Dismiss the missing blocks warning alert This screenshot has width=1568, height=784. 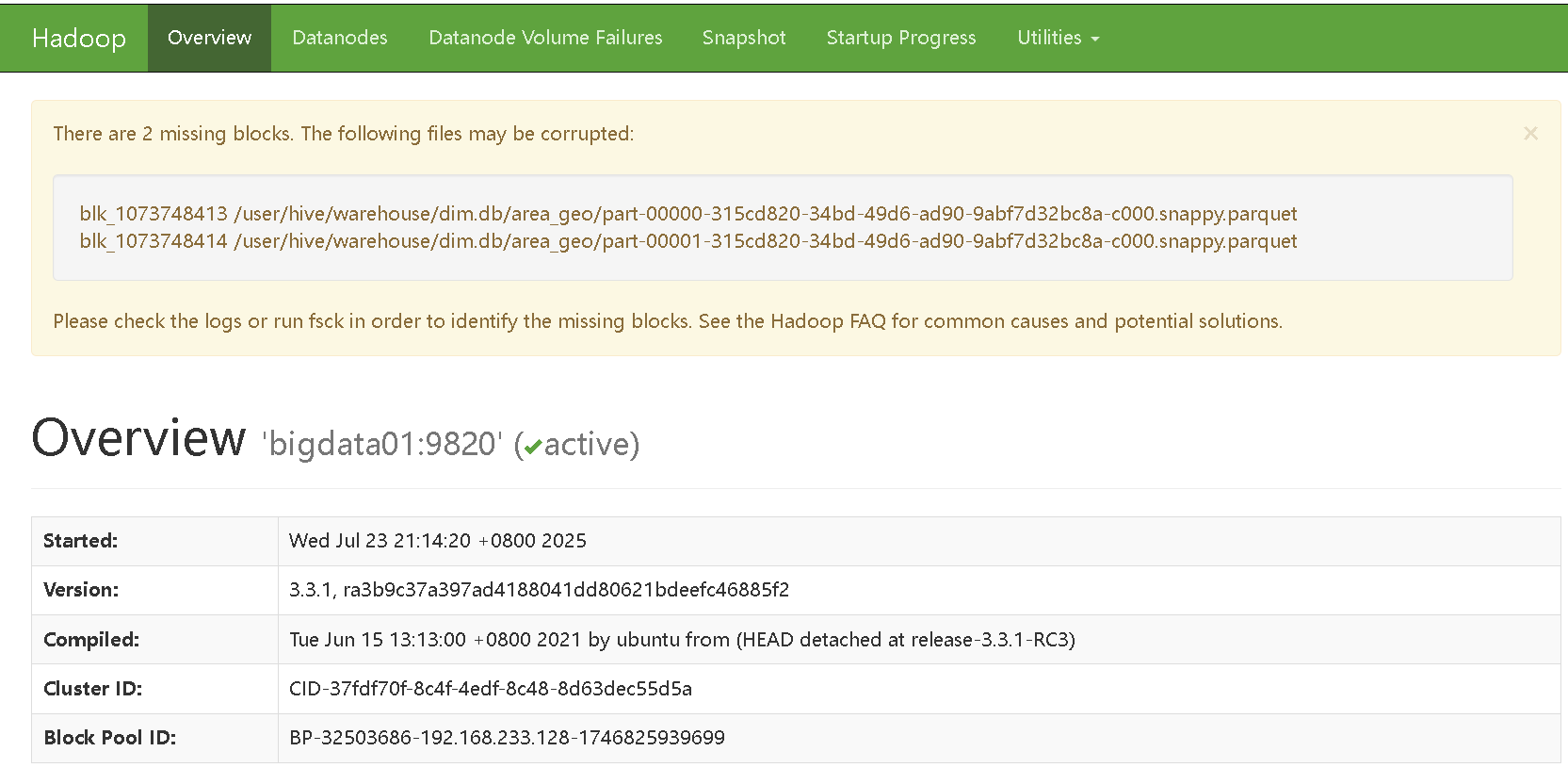click(1530, 134)
